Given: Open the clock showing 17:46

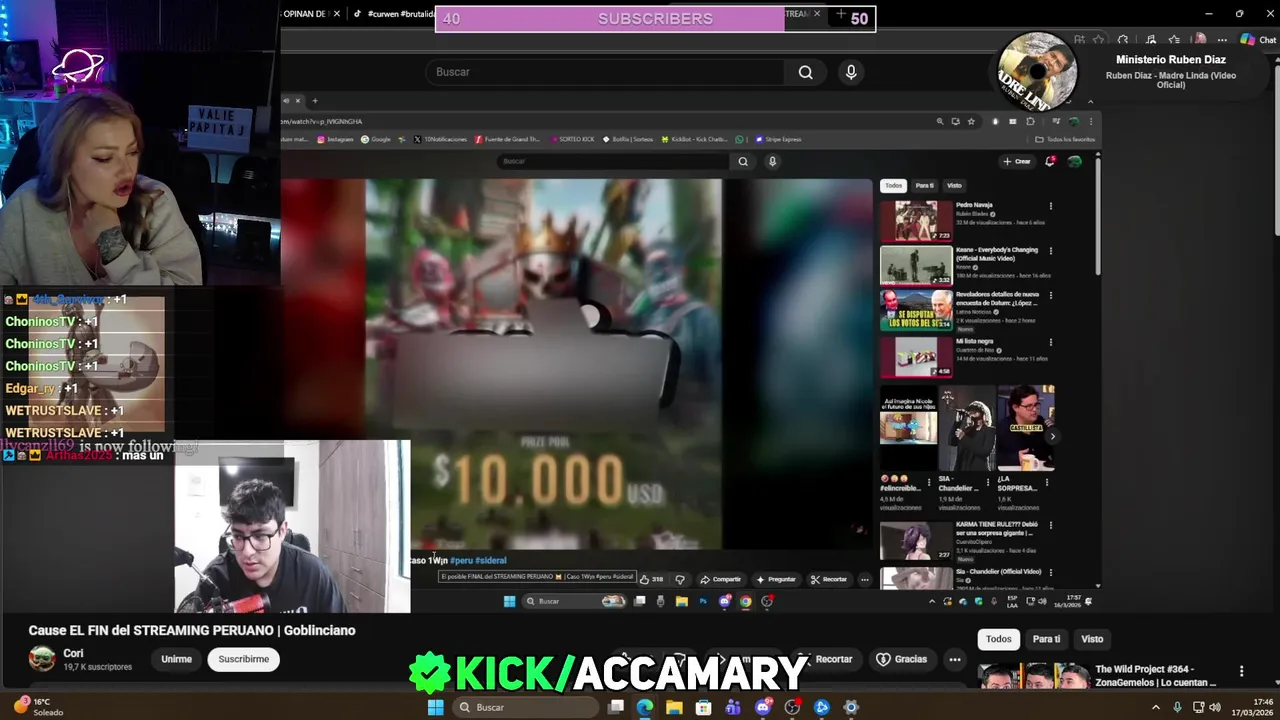Looking at the screenshot, I should [x=1252, y=707].
